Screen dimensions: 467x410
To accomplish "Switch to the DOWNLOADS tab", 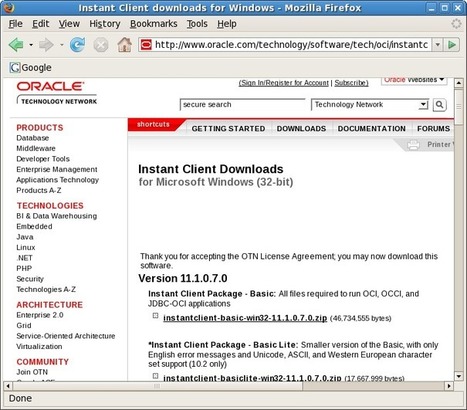I will tap(301, 129).
